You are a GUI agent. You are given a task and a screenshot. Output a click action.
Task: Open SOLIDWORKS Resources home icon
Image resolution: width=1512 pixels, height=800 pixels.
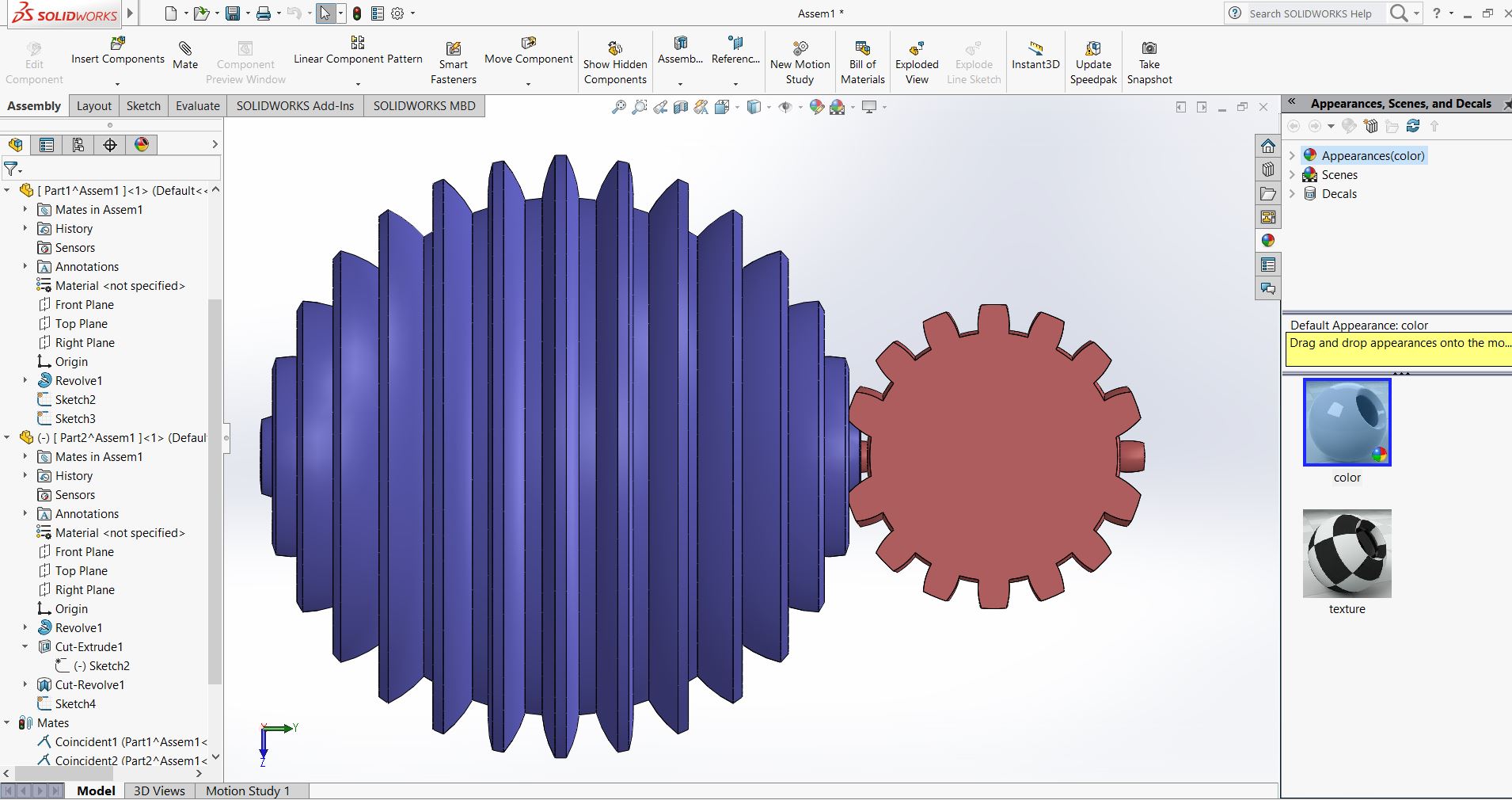[x=1268, y=146]
